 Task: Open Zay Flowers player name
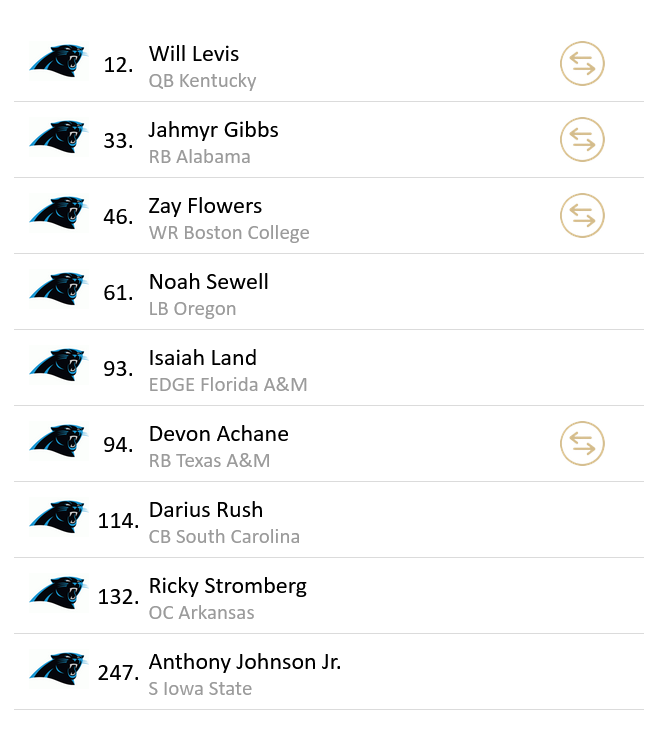pyautogui.click(x=205, y=206)
